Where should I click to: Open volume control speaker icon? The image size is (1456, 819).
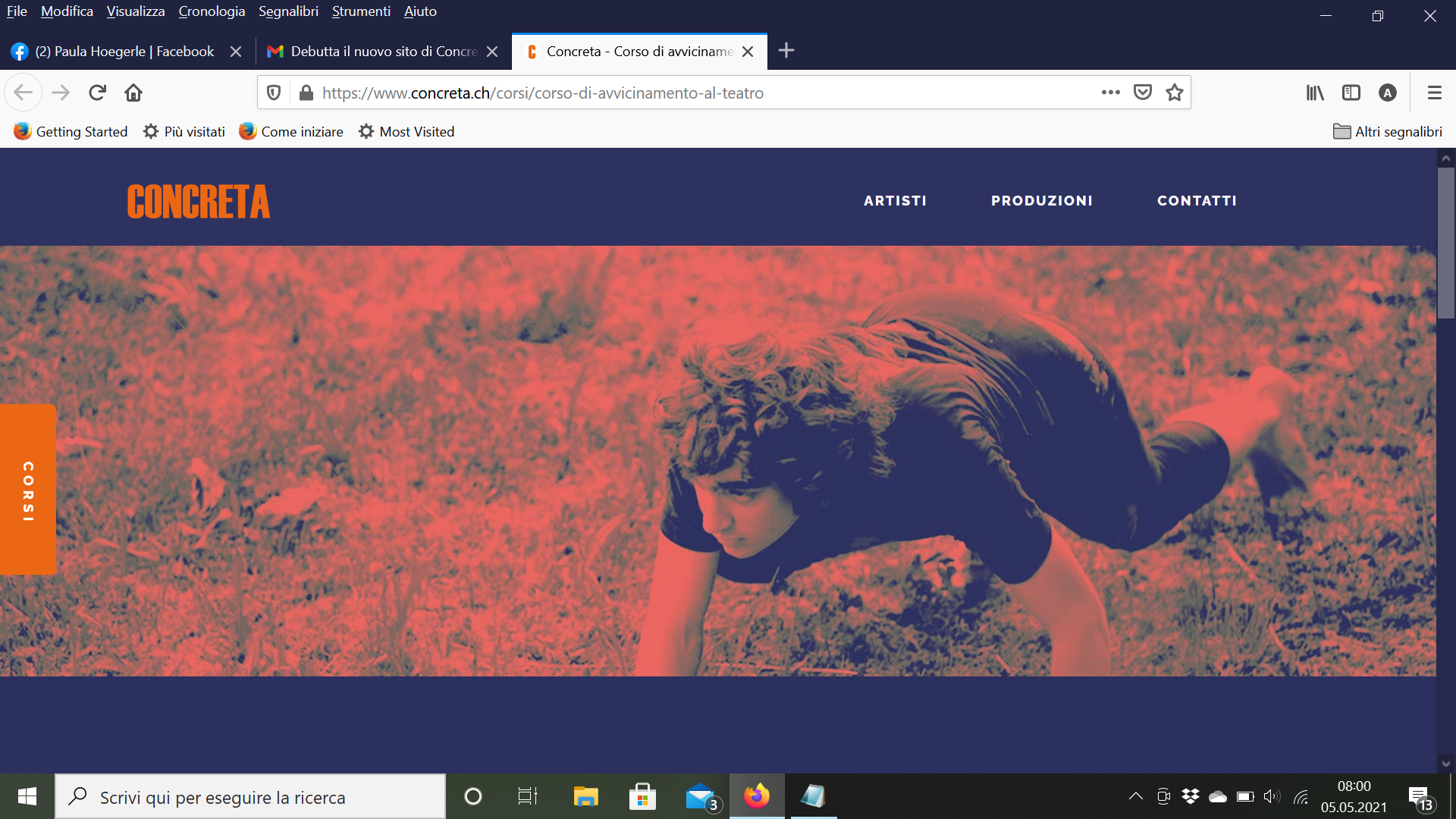(x=1272, y=796)
